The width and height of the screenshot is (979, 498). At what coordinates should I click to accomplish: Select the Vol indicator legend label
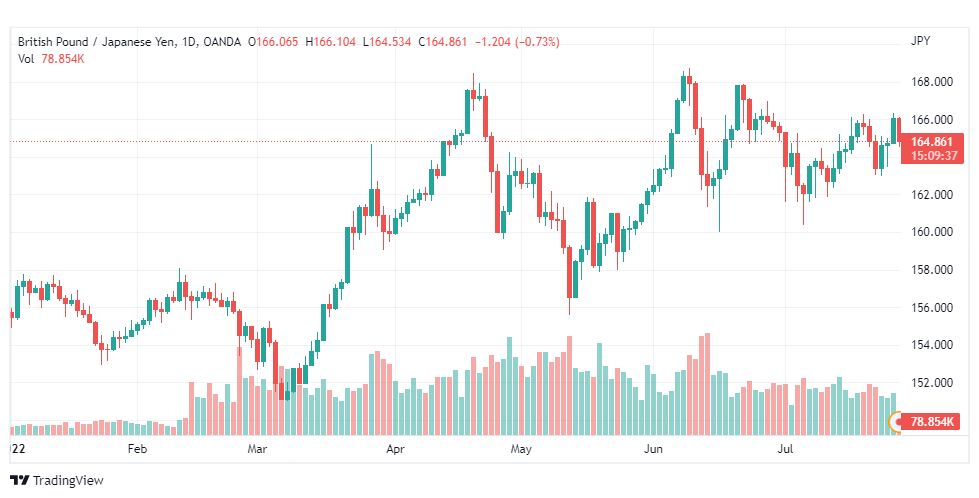point(26,58)
